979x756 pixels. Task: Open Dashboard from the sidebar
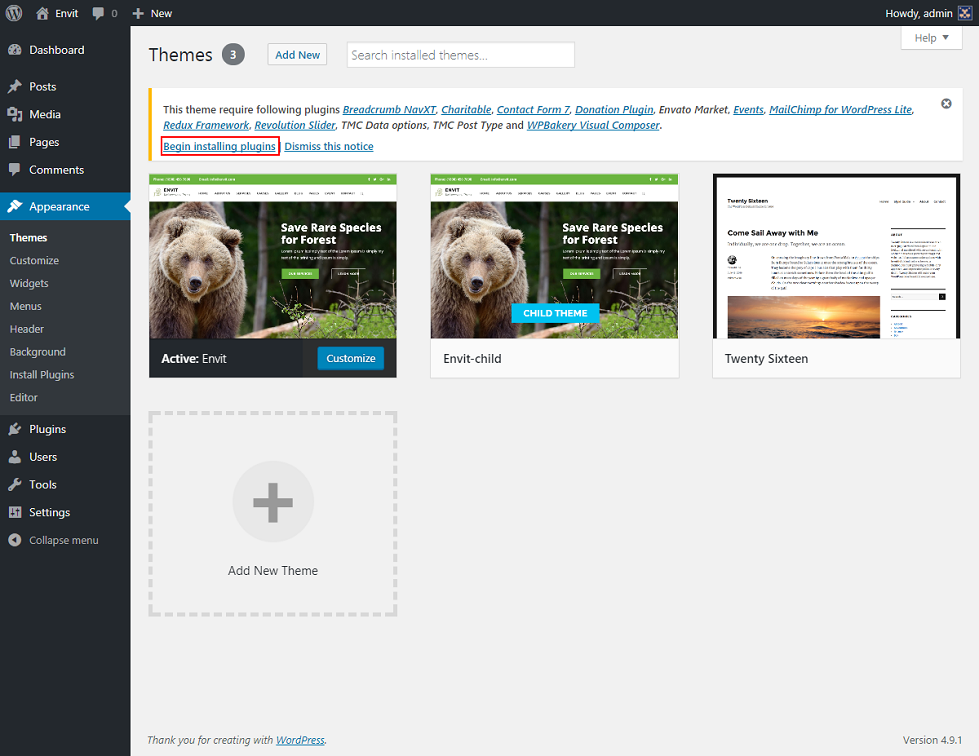coord(56,50)
